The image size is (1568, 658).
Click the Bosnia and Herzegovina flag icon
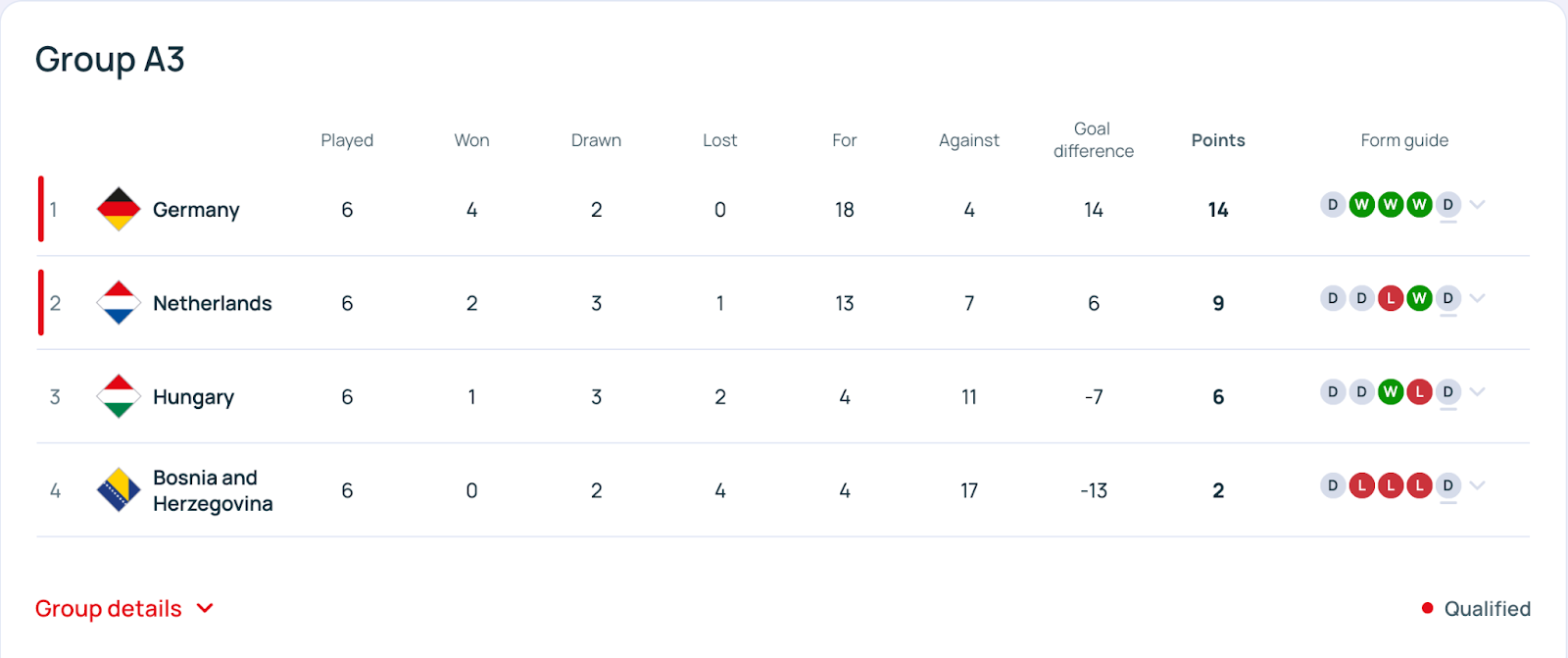click(x=119, y=490)
